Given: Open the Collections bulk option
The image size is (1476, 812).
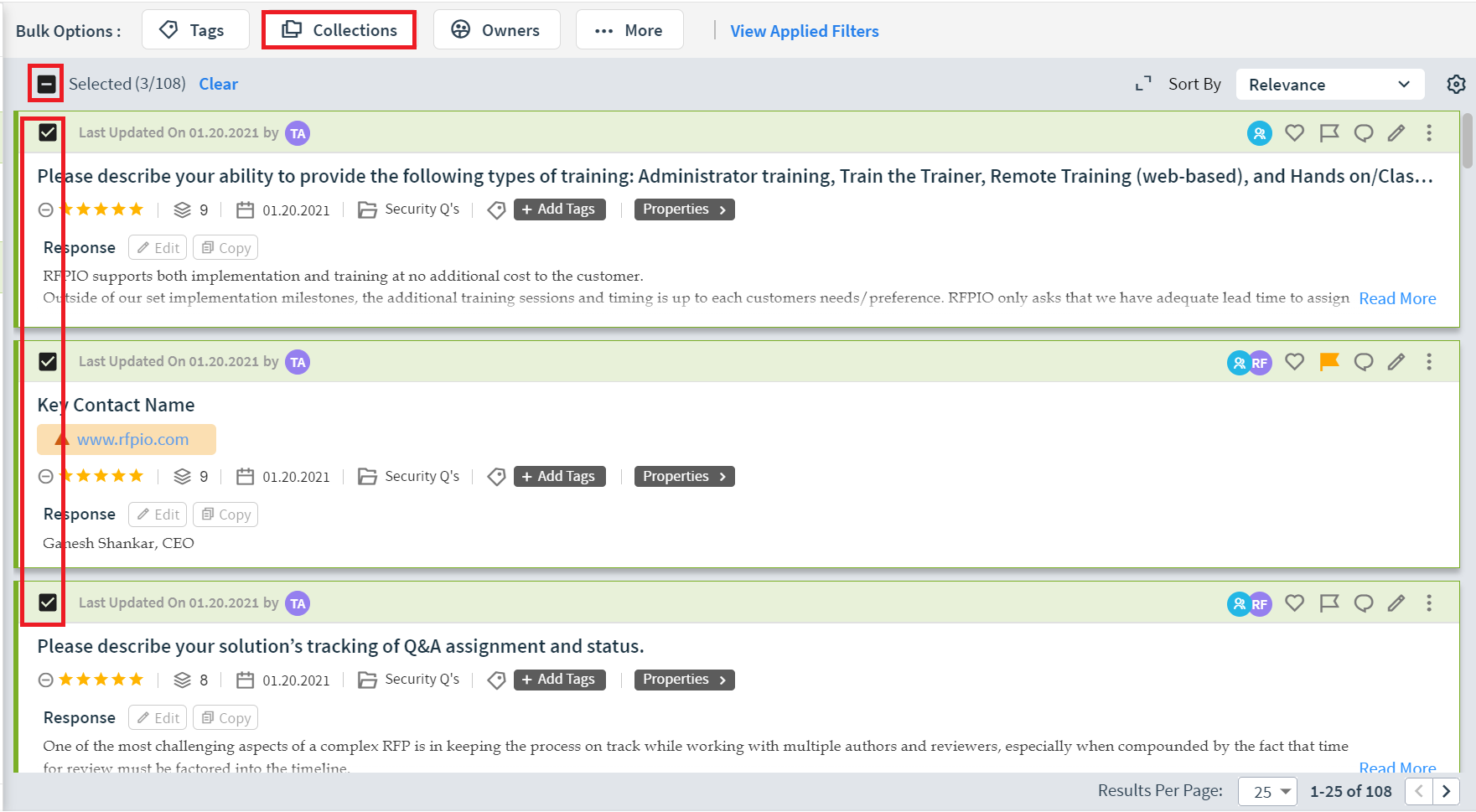Looking at the screenshot, I should pos(339,30).
